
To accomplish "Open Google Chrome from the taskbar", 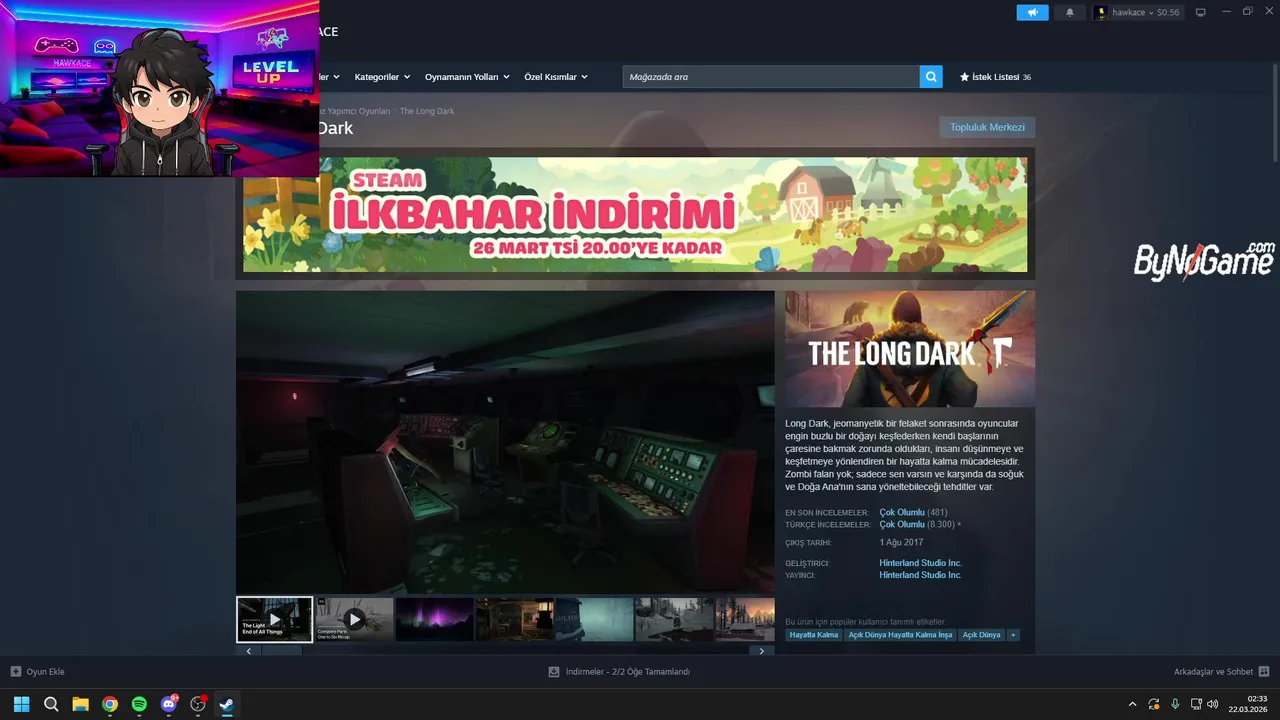I will pos(110,704).
